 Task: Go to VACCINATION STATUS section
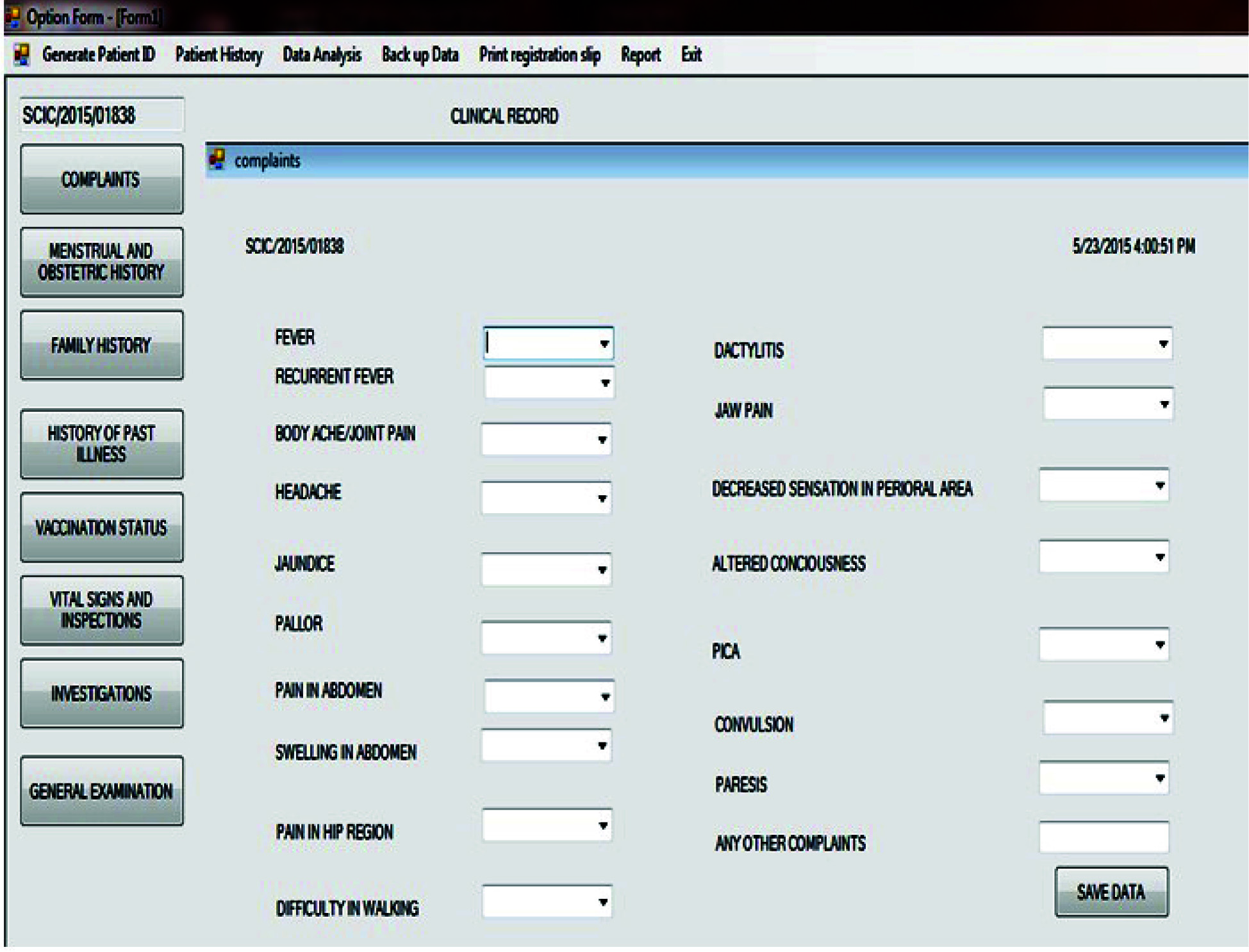click(101, 527)
